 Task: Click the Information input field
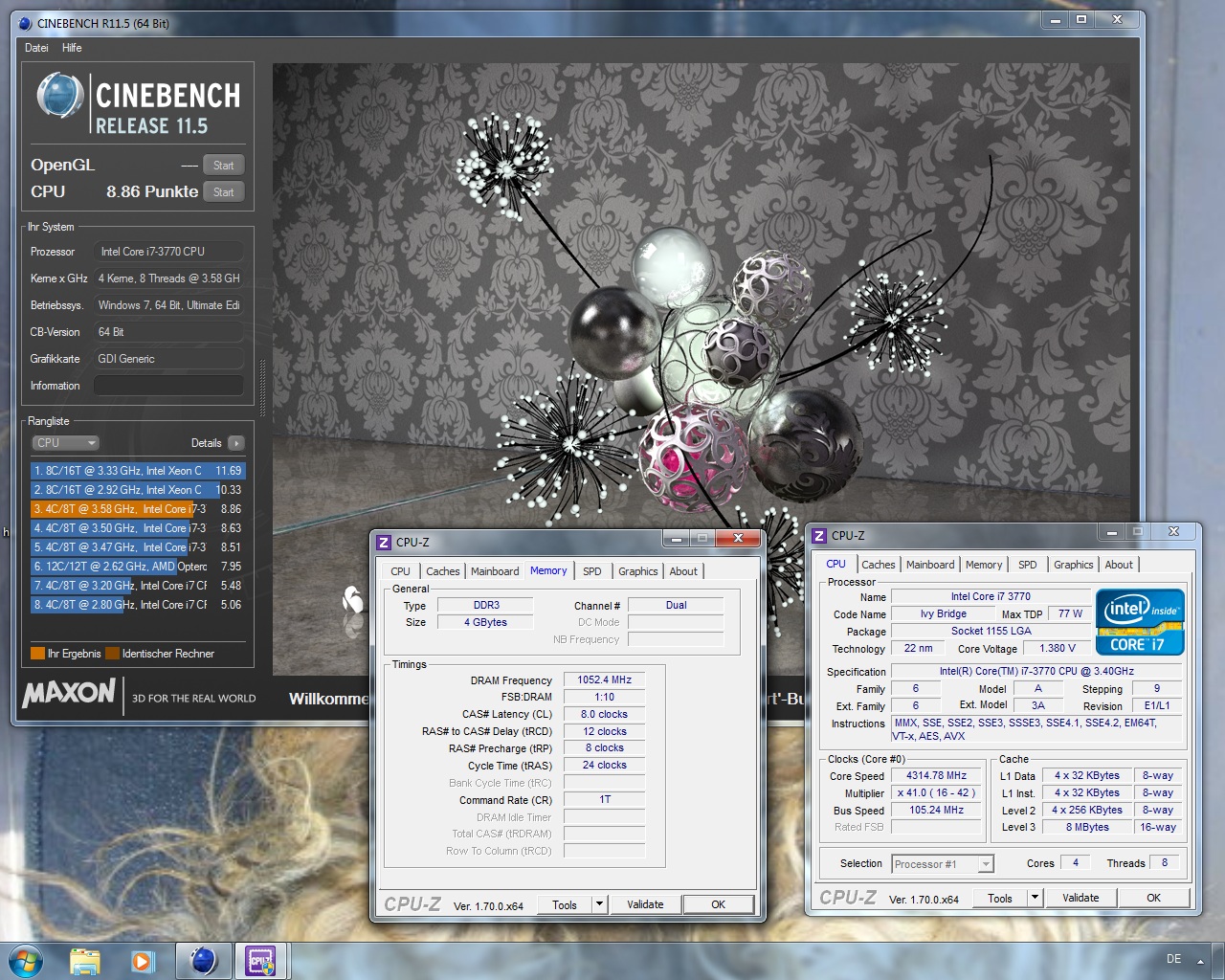pyautogui.click(x=168, y=386)
